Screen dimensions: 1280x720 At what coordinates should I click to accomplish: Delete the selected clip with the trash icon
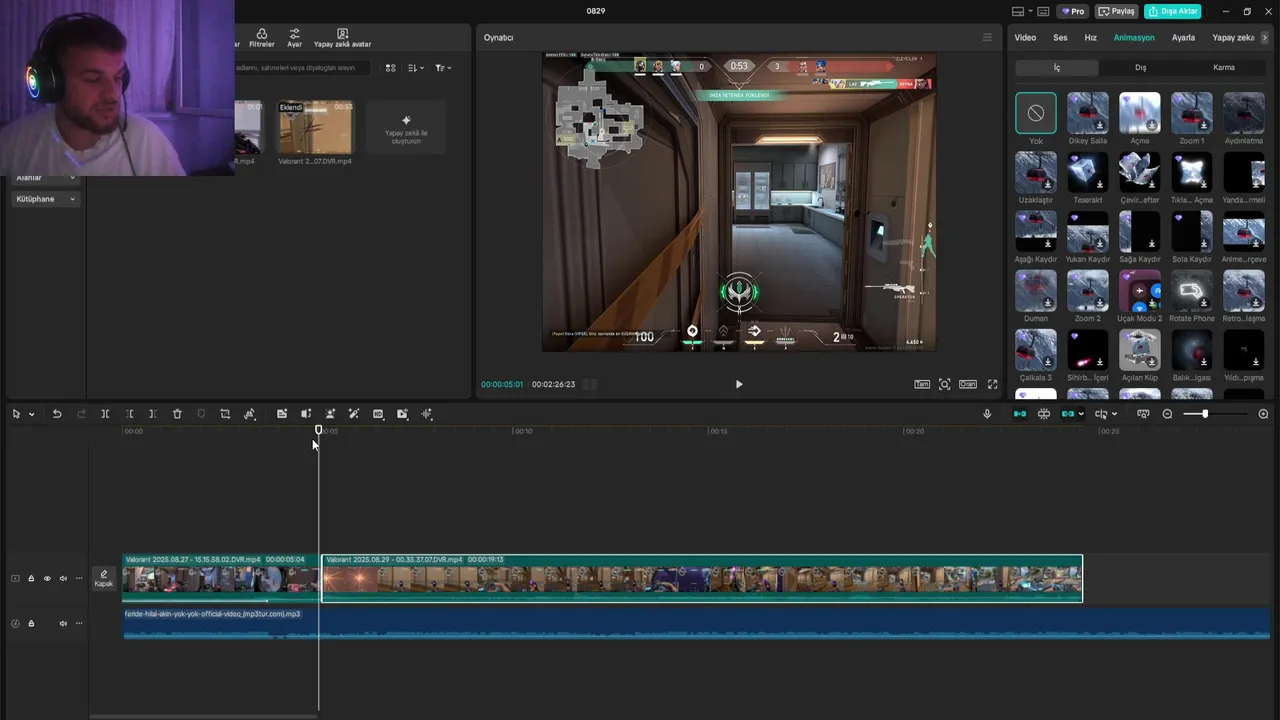(177, 414)
